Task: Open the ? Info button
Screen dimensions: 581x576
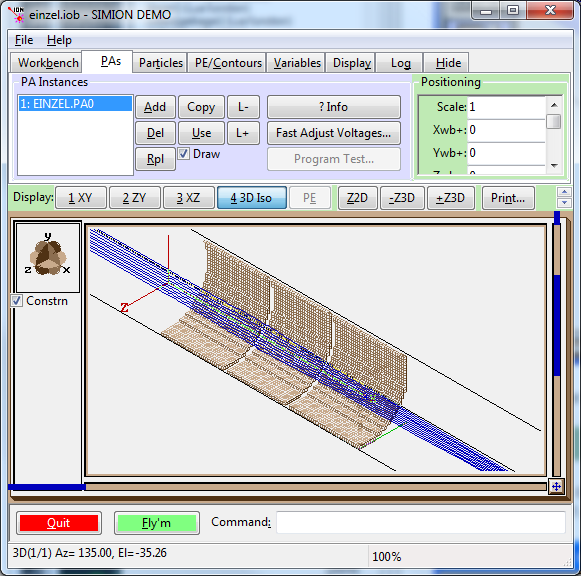Action: (333, 107)
